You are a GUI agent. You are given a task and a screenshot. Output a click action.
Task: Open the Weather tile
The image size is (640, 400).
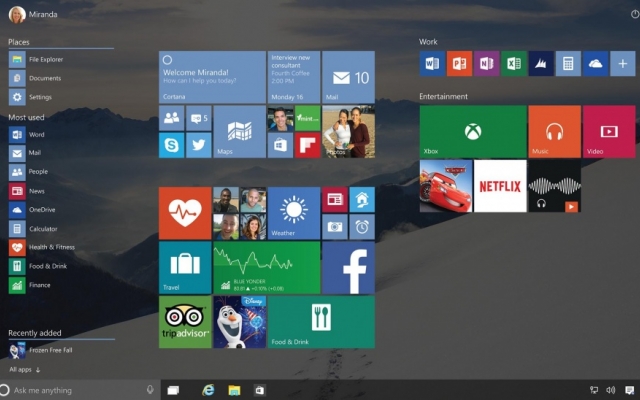click(294, 213)
